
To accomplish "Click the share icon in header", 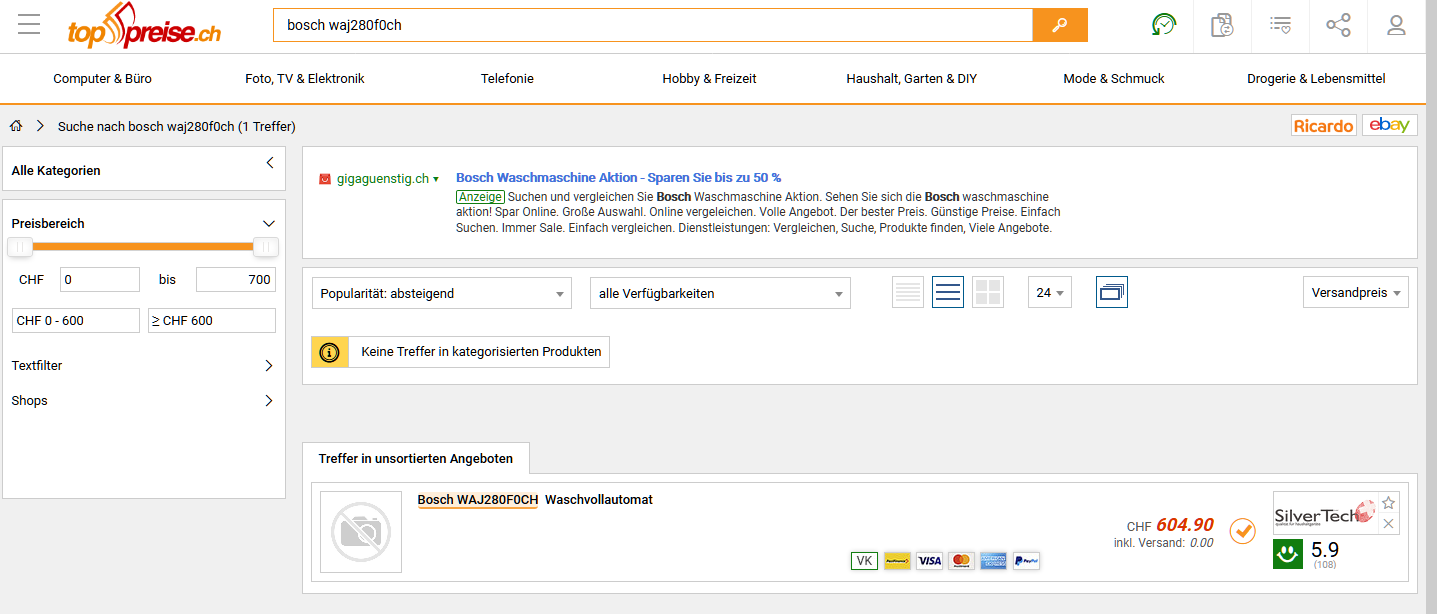I will [x=1338, y=25].
